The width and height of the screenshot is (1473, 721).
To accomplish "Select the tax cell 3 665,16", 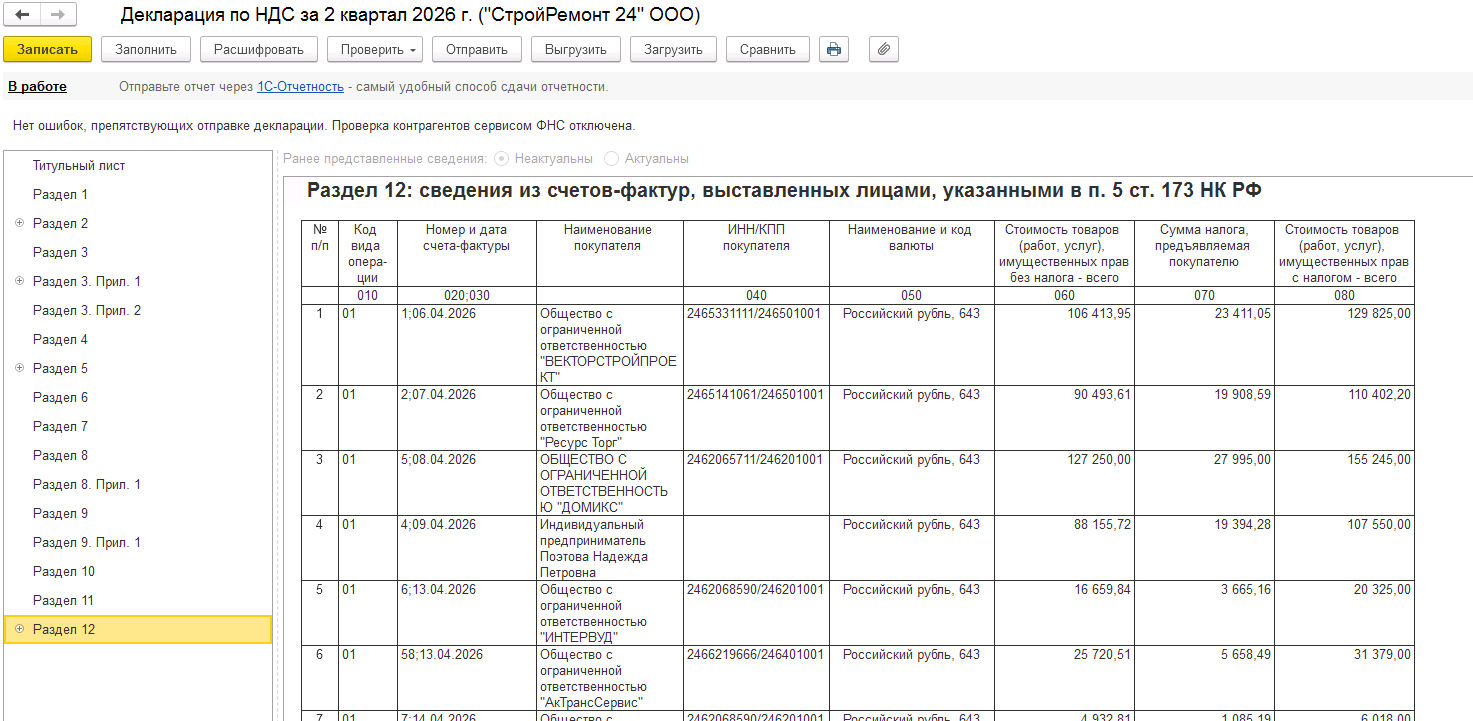I will (1204, 613).
